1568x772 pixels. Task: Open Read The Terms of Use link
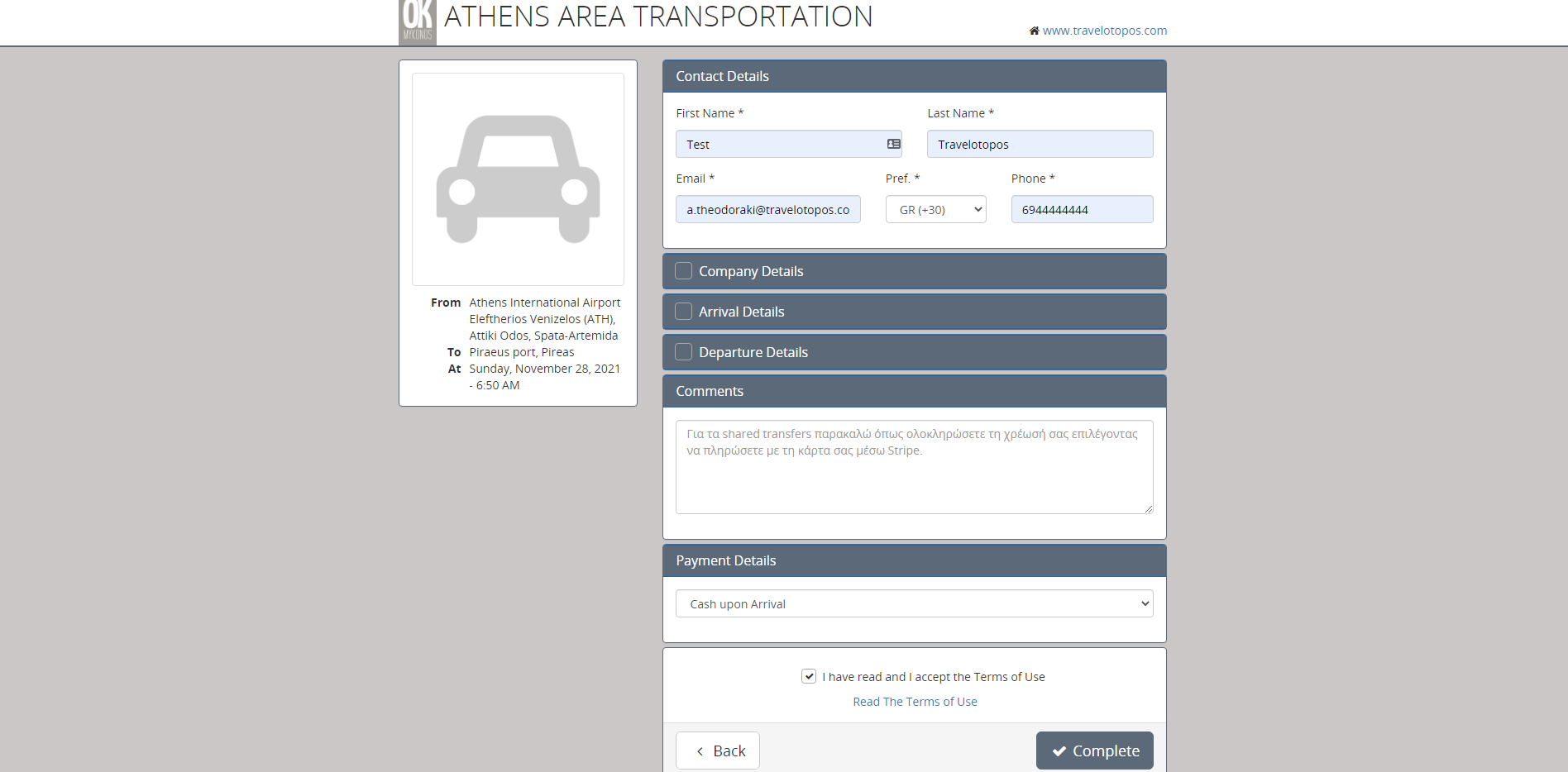(915, 702)
